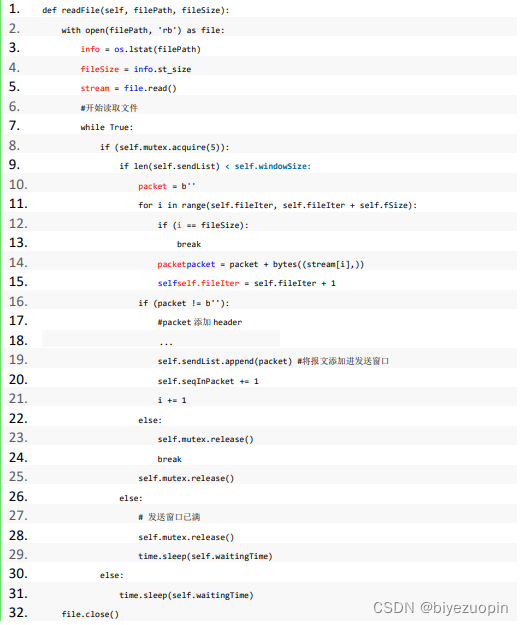Click the '#packet 添加 header' comment
This screenshot has width=523, height=625.
pos(200,322)
